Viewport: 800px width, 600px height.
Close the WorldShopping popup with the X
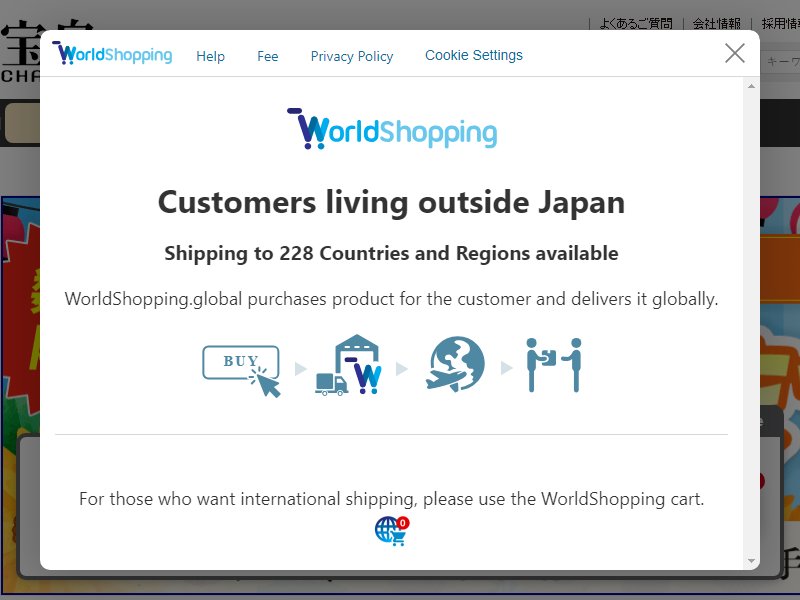[735, 53]
